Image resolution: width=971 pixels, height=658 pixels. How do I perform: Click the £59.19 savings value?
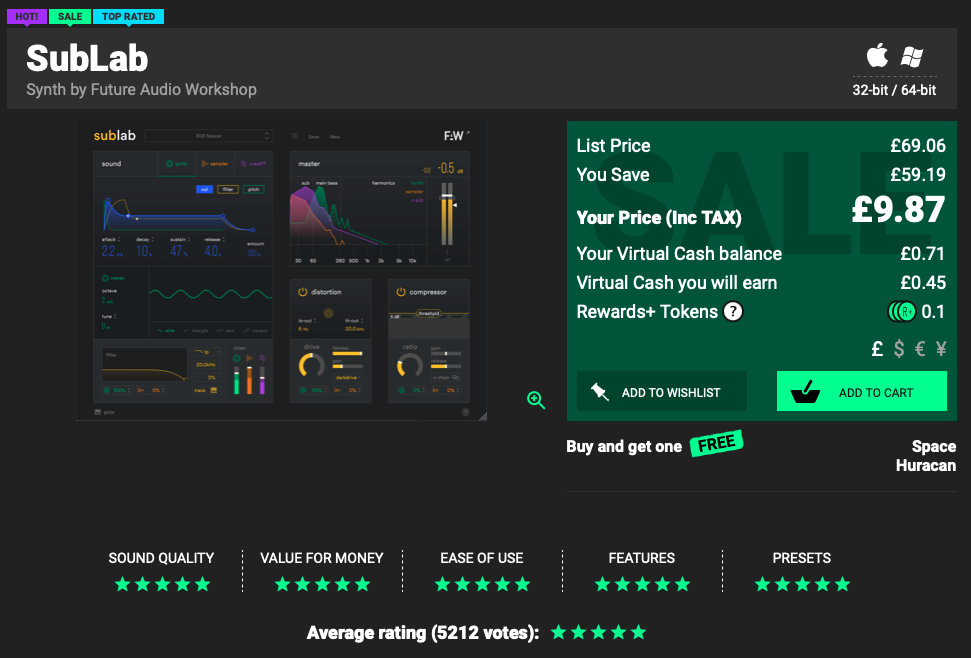click(x=918, y=175)
